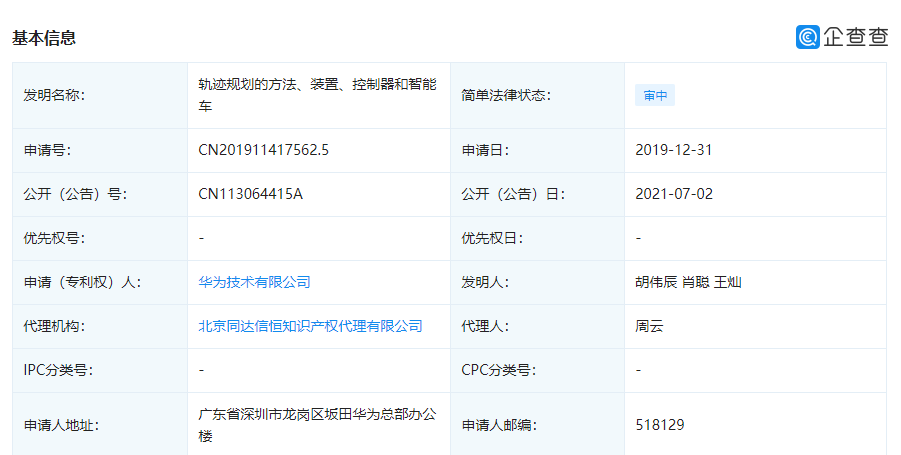
Task: Select publication number CN113064415A
Action: [x=250, y=194]
